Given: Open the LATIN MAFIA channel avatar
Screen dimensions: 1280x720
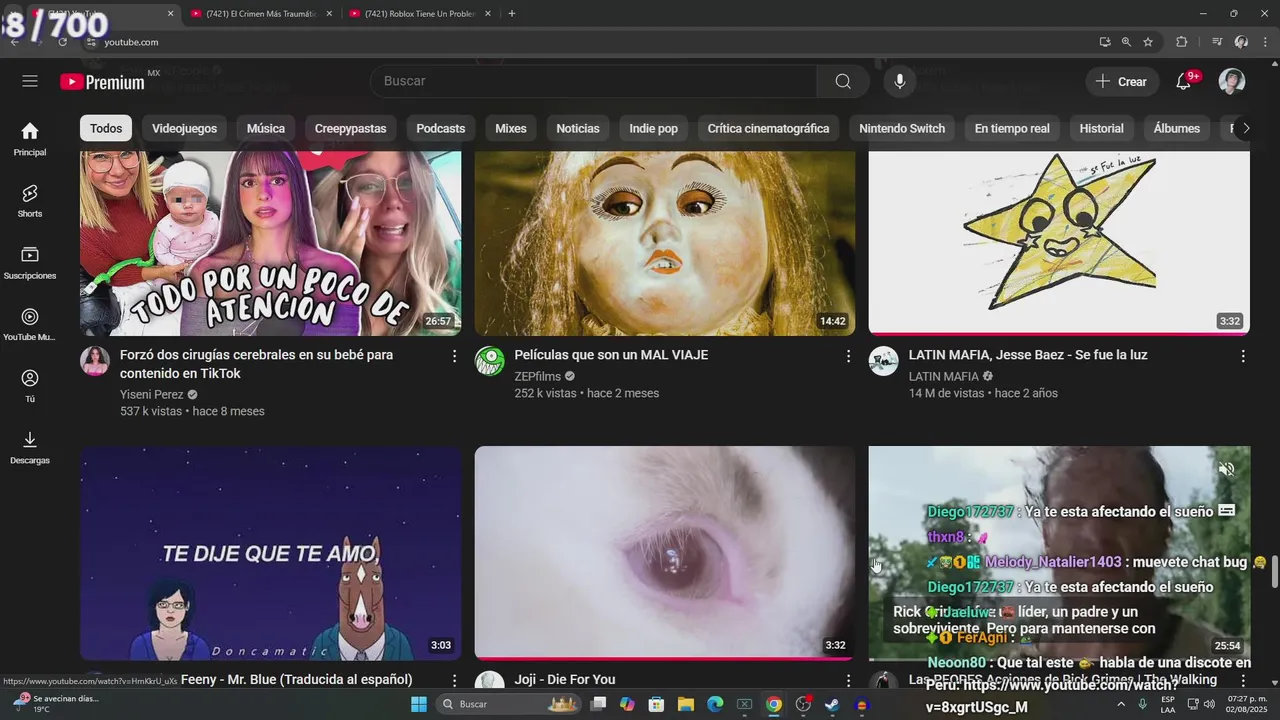Looking at the screenshot, I should pos(883,362).
